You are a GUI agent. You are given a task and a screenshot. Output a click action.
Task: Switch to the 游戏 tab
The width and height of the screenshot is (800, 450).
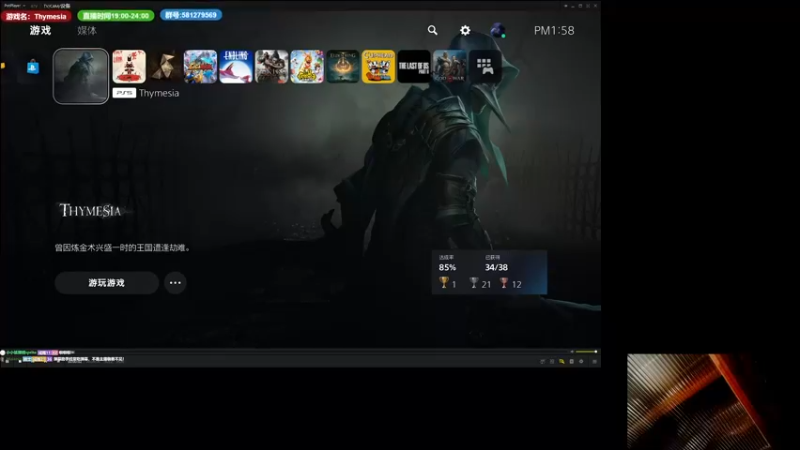coord(40,31)
